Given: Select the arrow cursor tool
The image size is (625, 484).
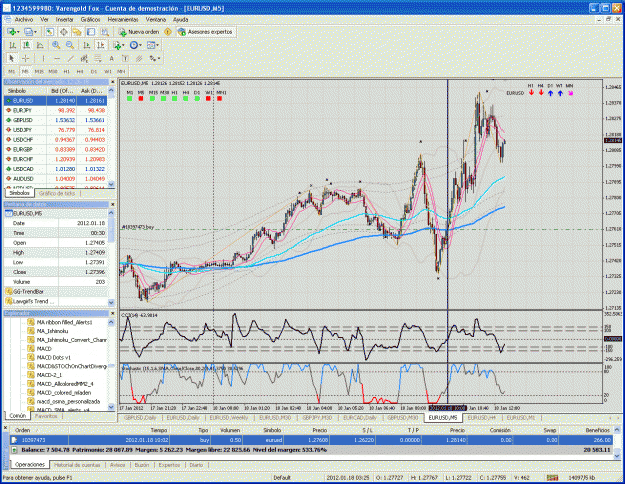Looking at the screenshot, I should tap(12, 59).
